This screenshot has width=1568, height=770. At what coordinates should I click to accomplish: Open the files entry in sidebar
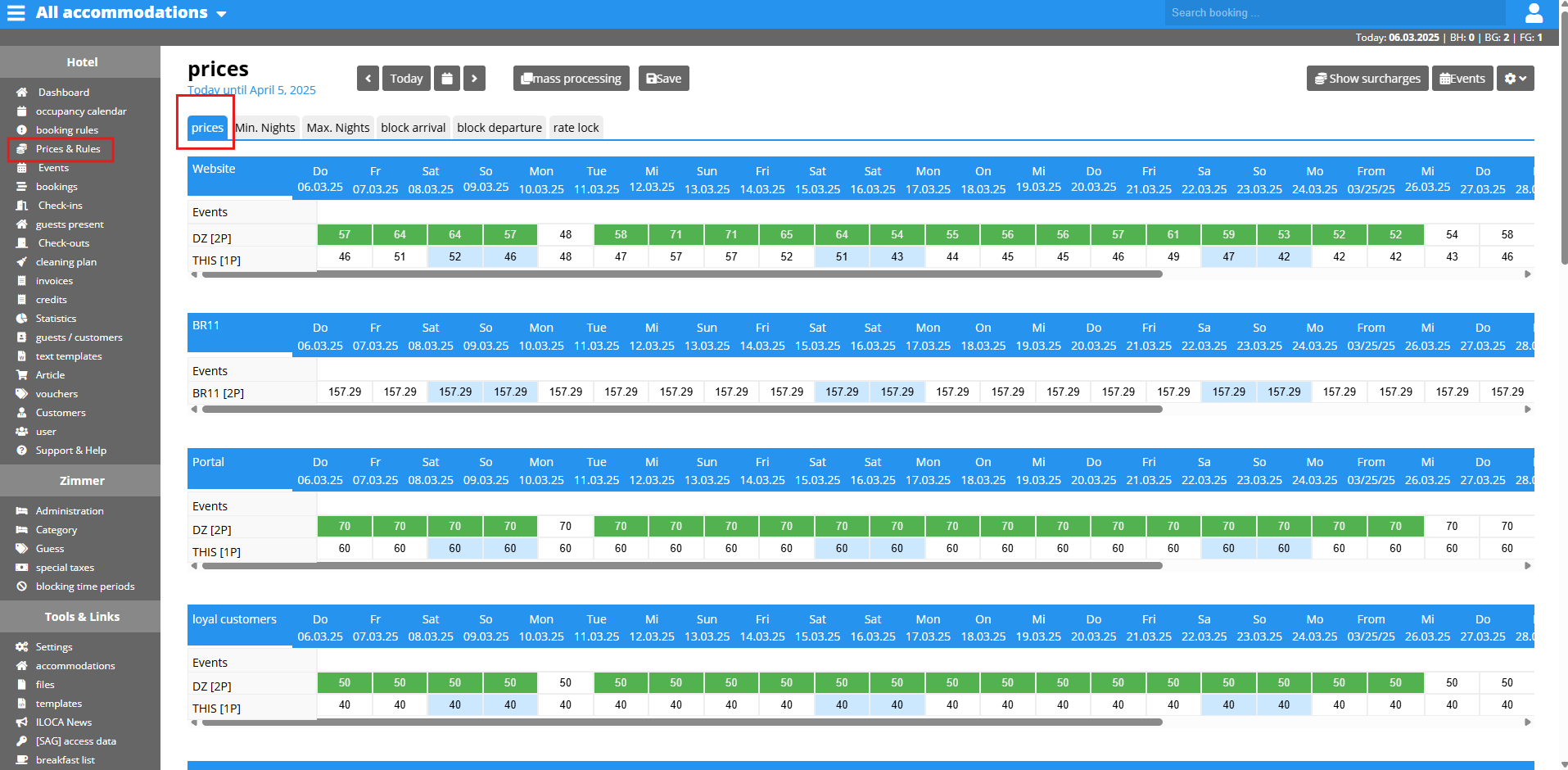[x=45, y=685]
